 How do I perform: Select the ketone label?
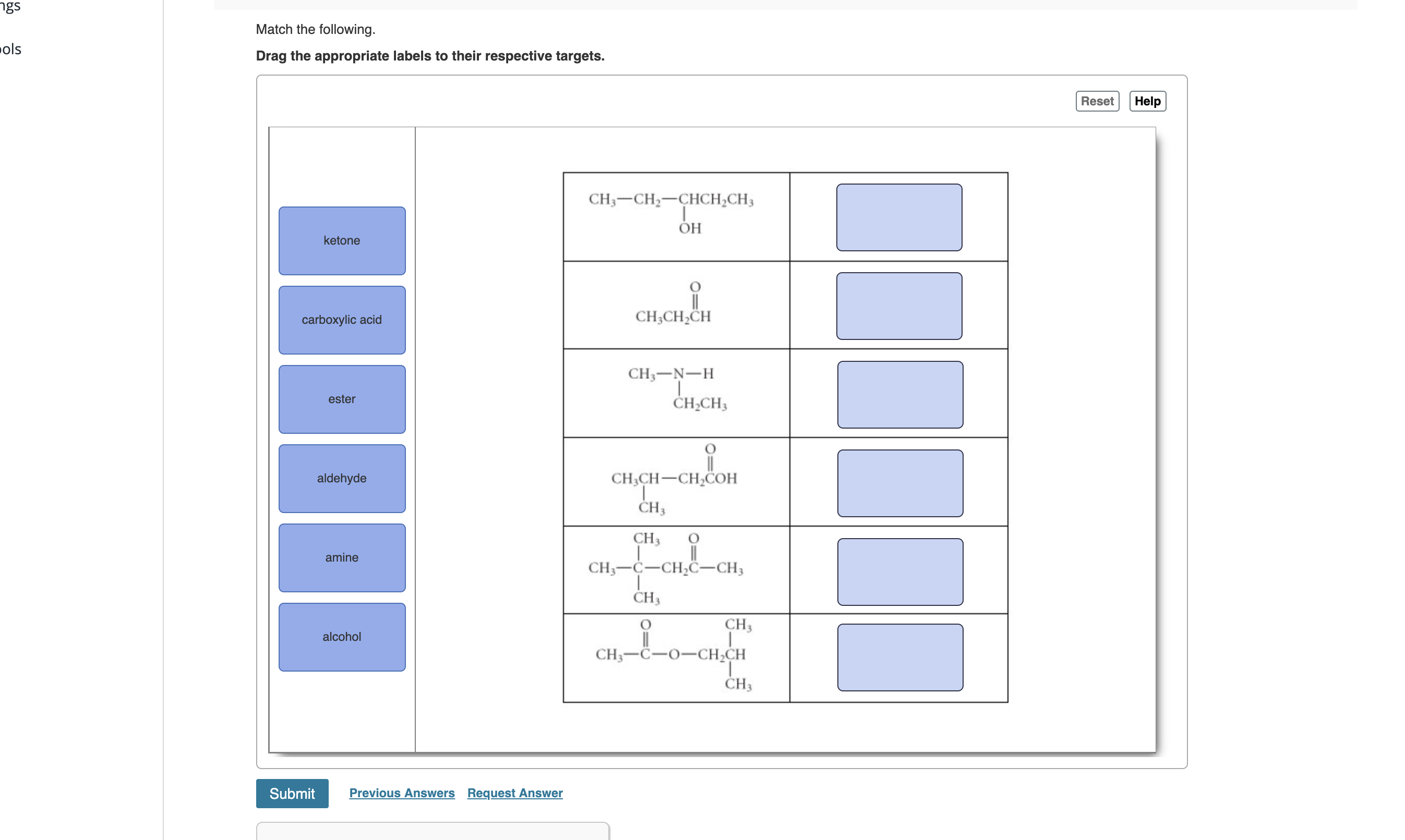click(342, 240)
